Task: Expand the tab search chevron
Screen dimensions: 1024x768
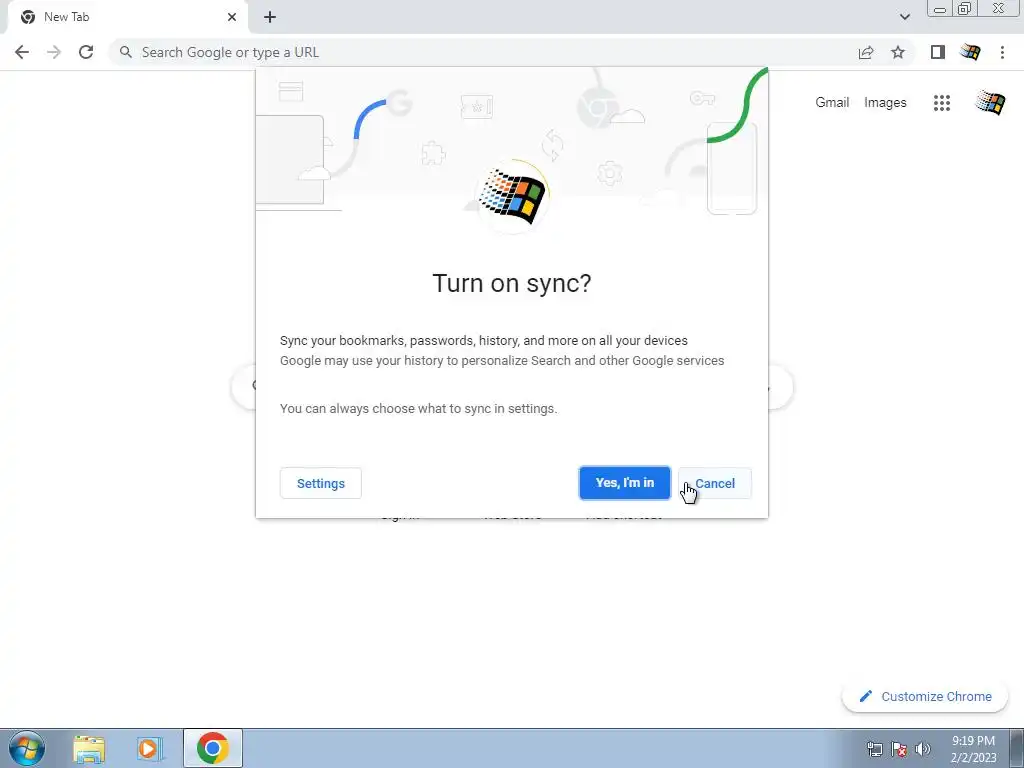Action: pyautogui.click(x=904, y=17)
